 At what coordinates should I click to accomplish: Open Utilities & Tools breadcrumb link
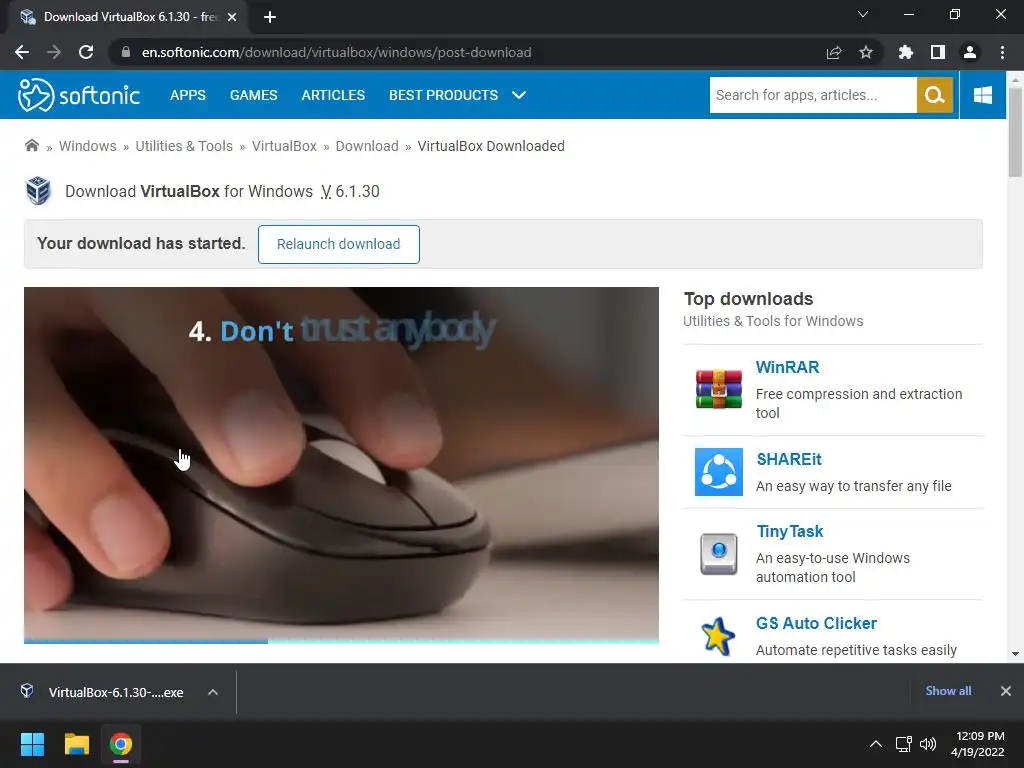coord(184,146)
